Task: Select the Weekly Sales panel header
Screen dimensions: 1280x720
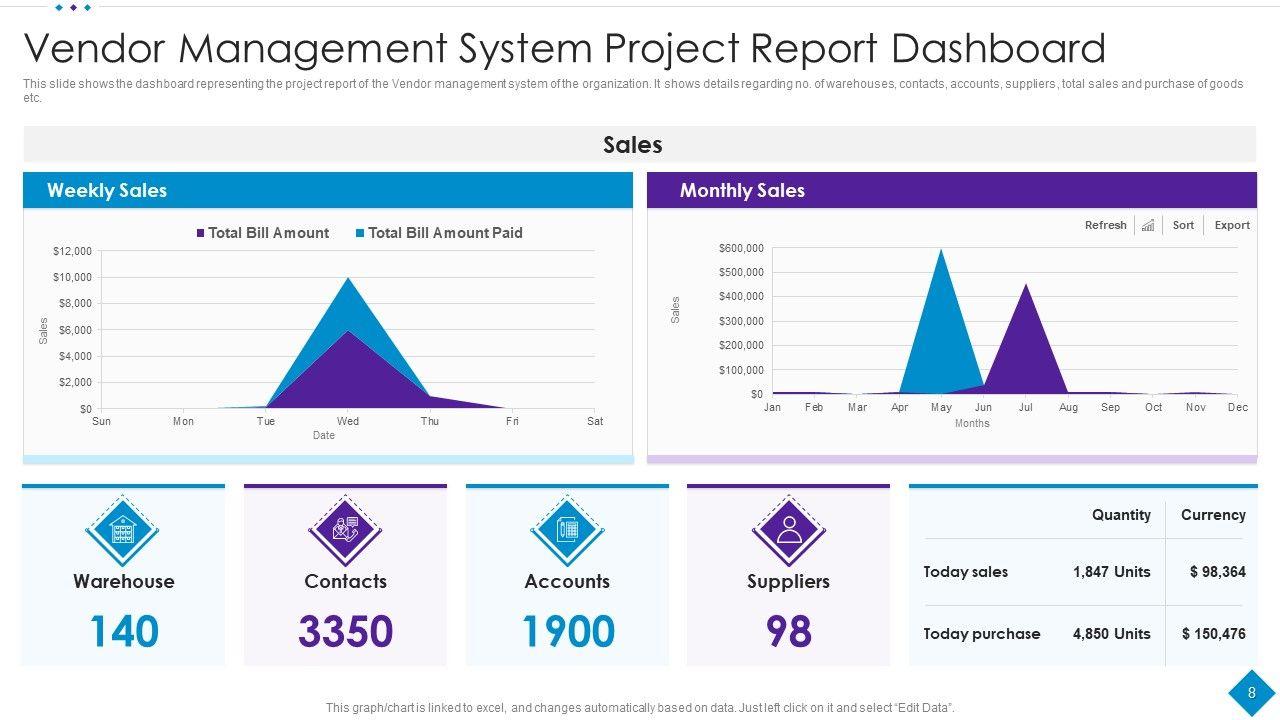Action: pyautogui.click(x=328, y=190)
